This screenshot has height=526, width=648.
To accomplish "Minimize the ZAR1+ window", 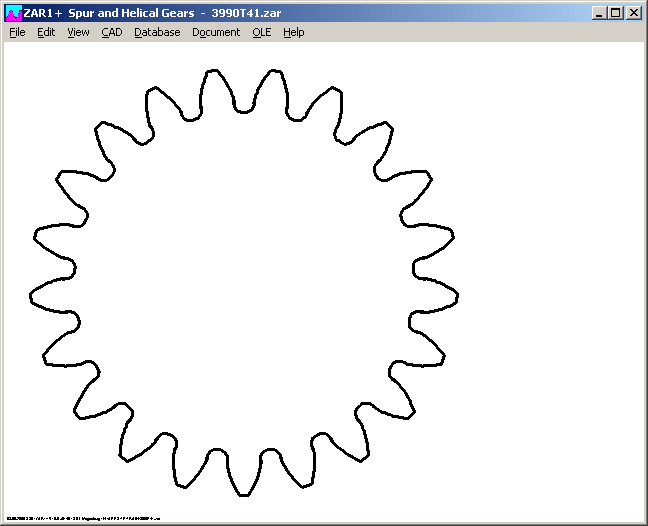I will coord(599,13).
